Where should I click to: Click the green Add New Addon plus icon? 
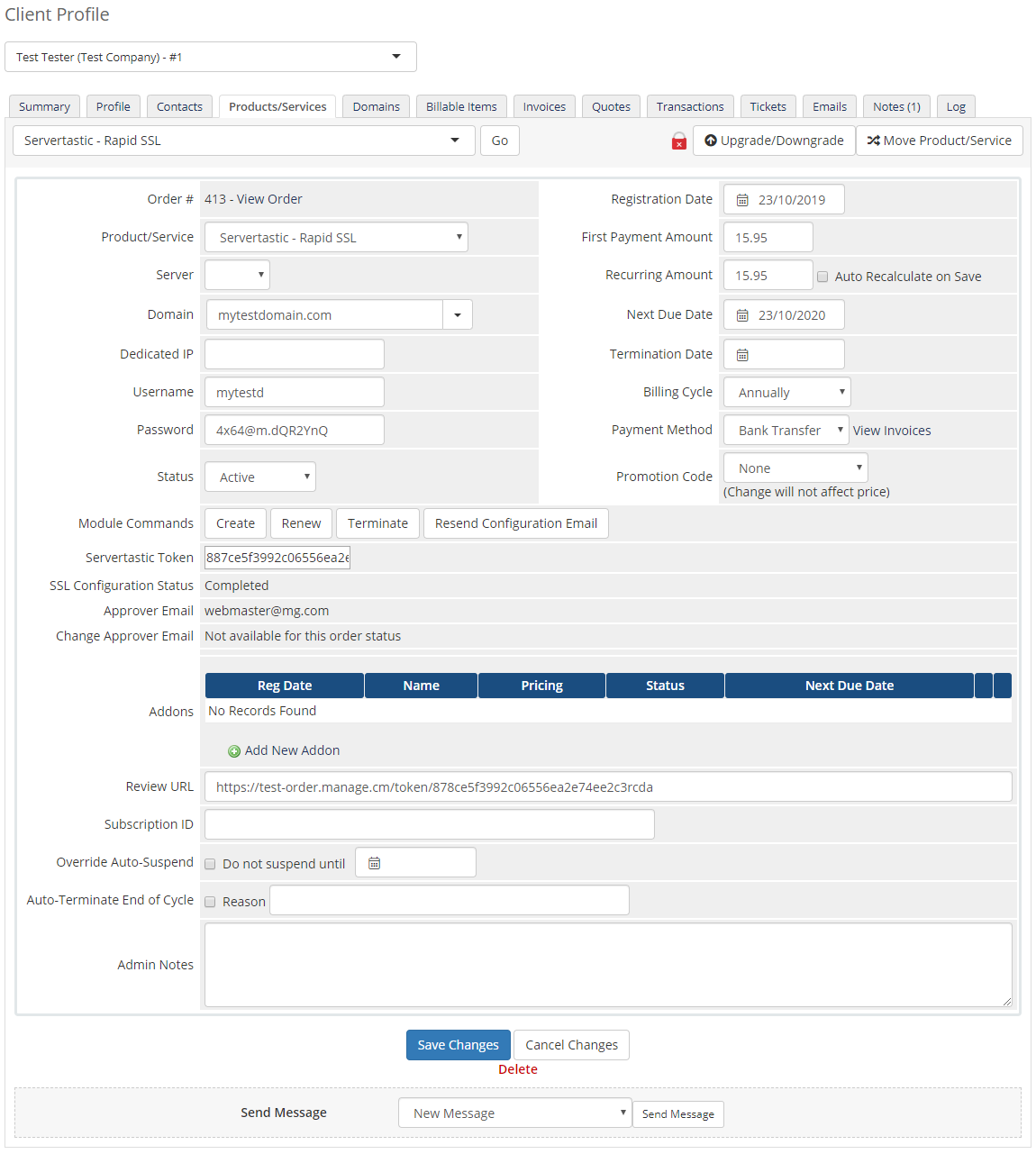(234, 751)
